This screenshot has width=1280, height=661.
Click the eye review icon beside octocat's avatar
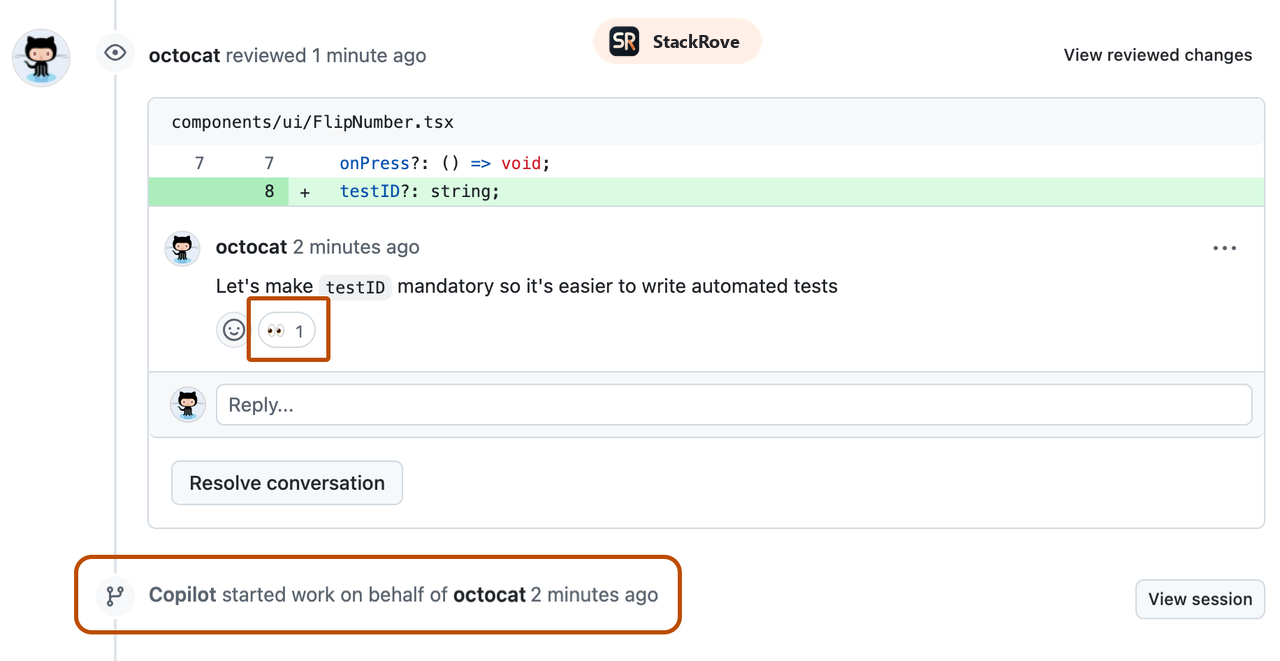coord(115,52)
